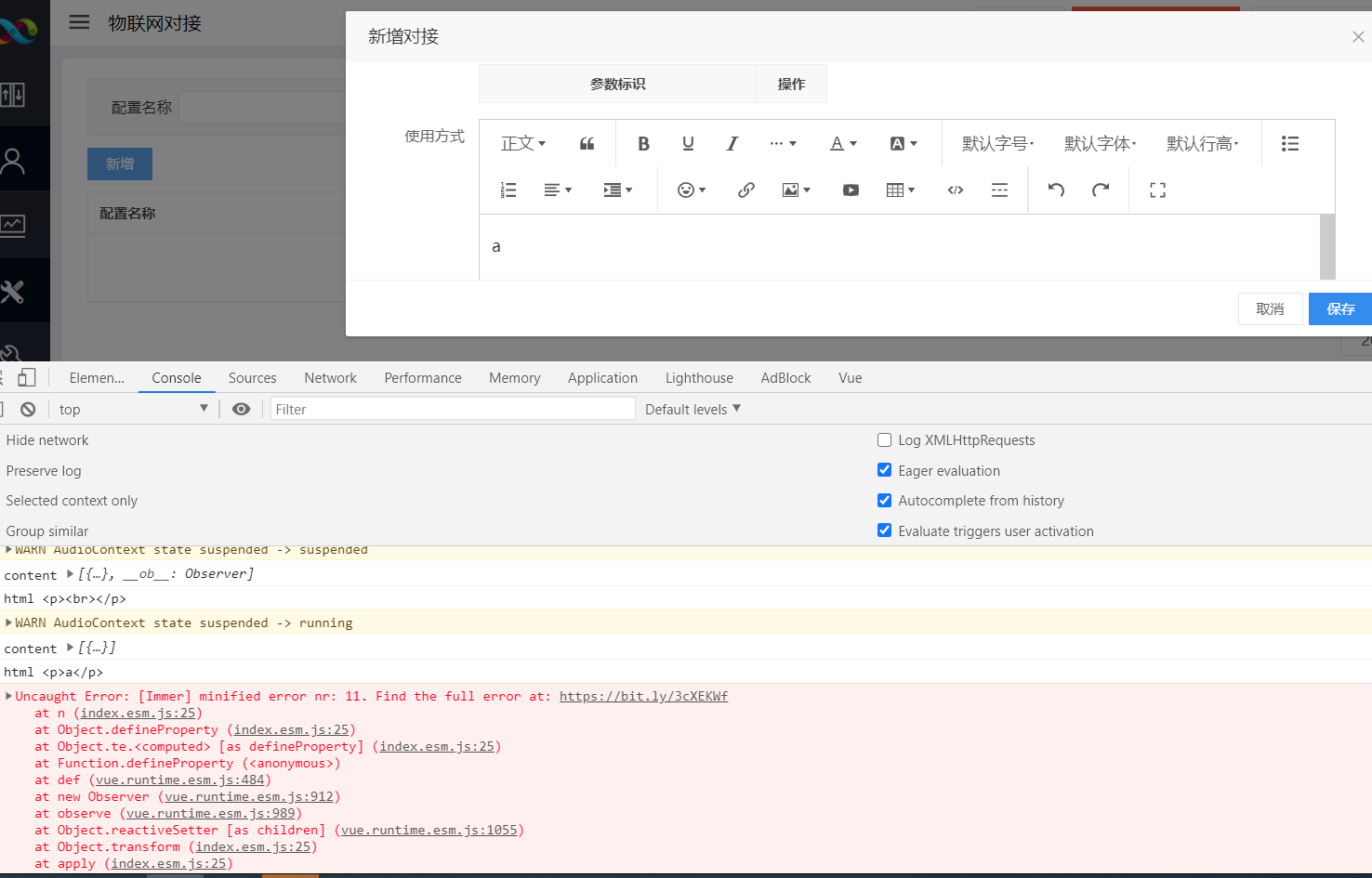Insert a blockquote in the editor
This screenshot has height=878, width=1372.
tap(587, 144)
